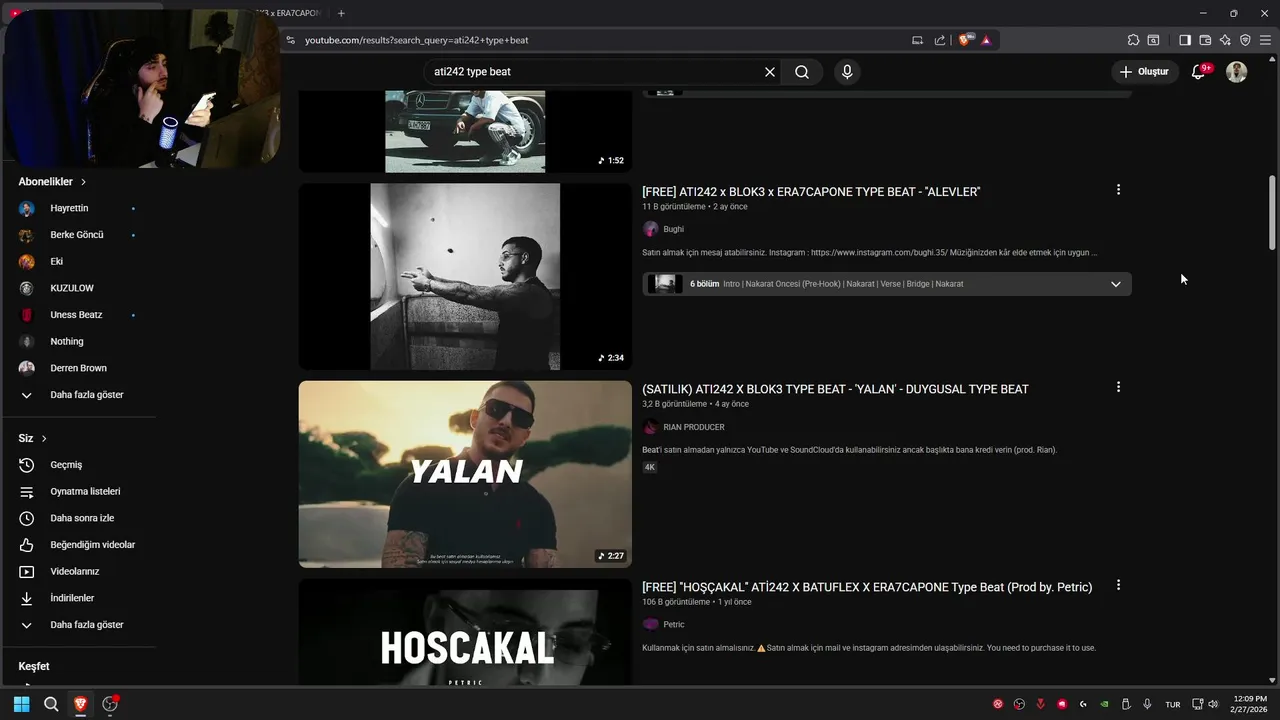Image resolution: width=1280 pixels, height=720 pixels.
Task: Click the Brave Rewards triangle icon
Action: point(986,40)
